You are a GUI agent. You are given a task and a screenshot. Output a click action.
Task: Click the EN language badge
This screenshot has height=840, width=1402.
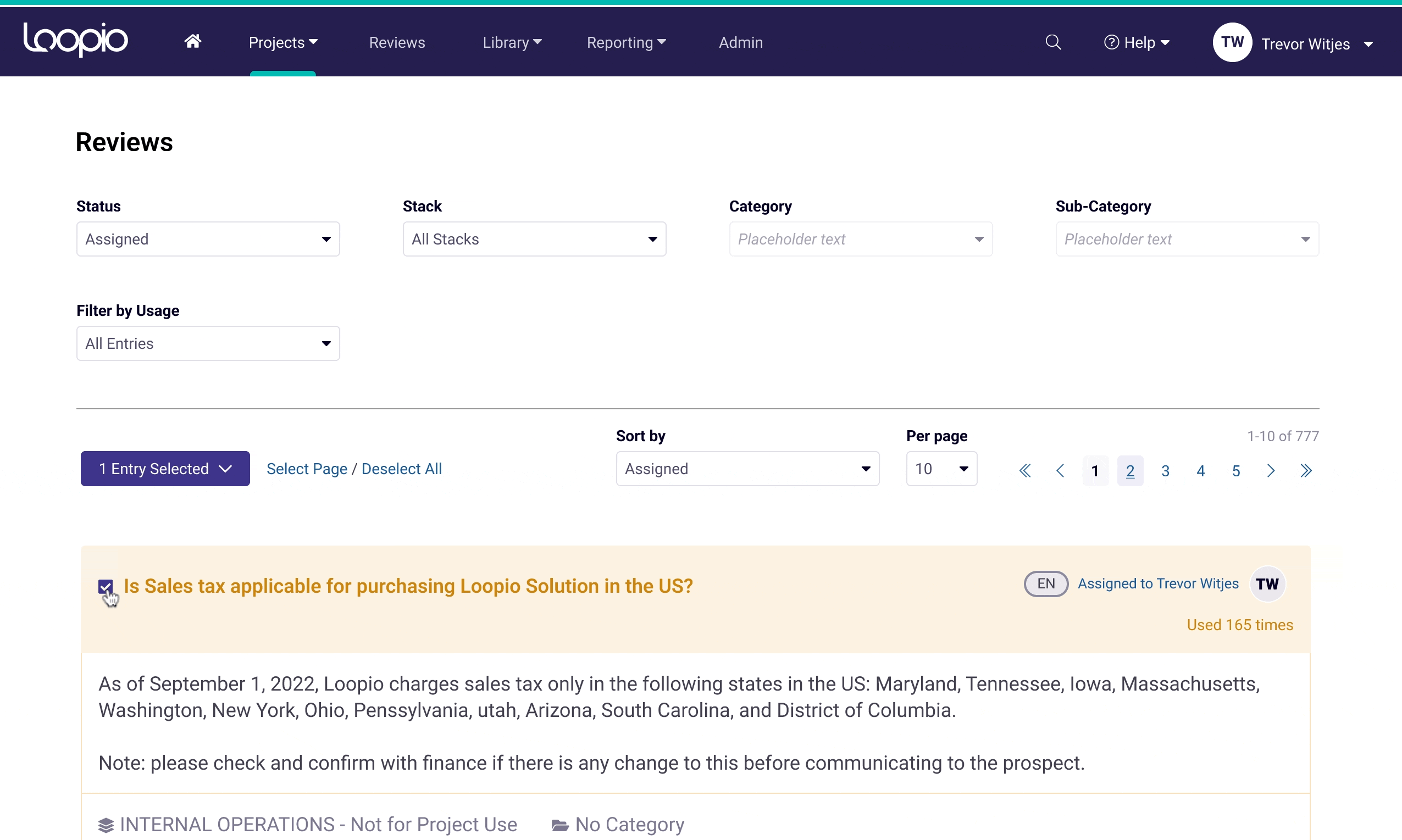click(x=1045, y=583)
